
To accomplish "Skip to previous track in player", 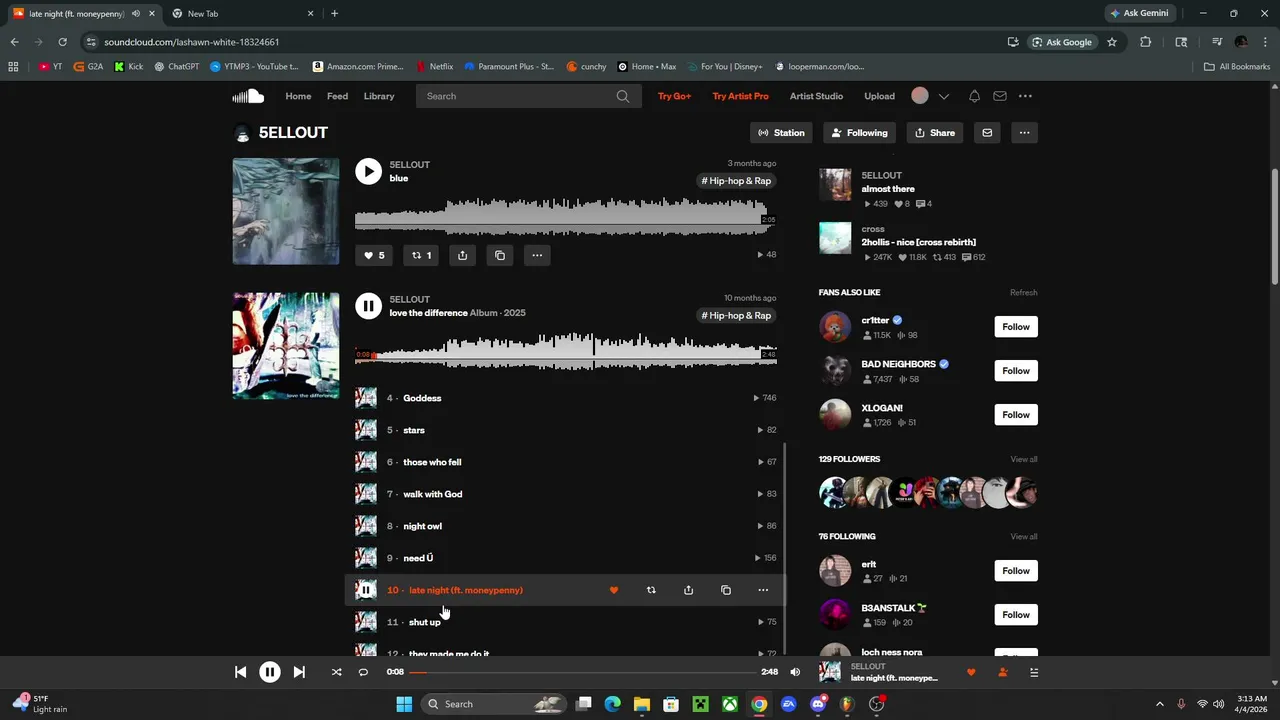I will (240, 672).
